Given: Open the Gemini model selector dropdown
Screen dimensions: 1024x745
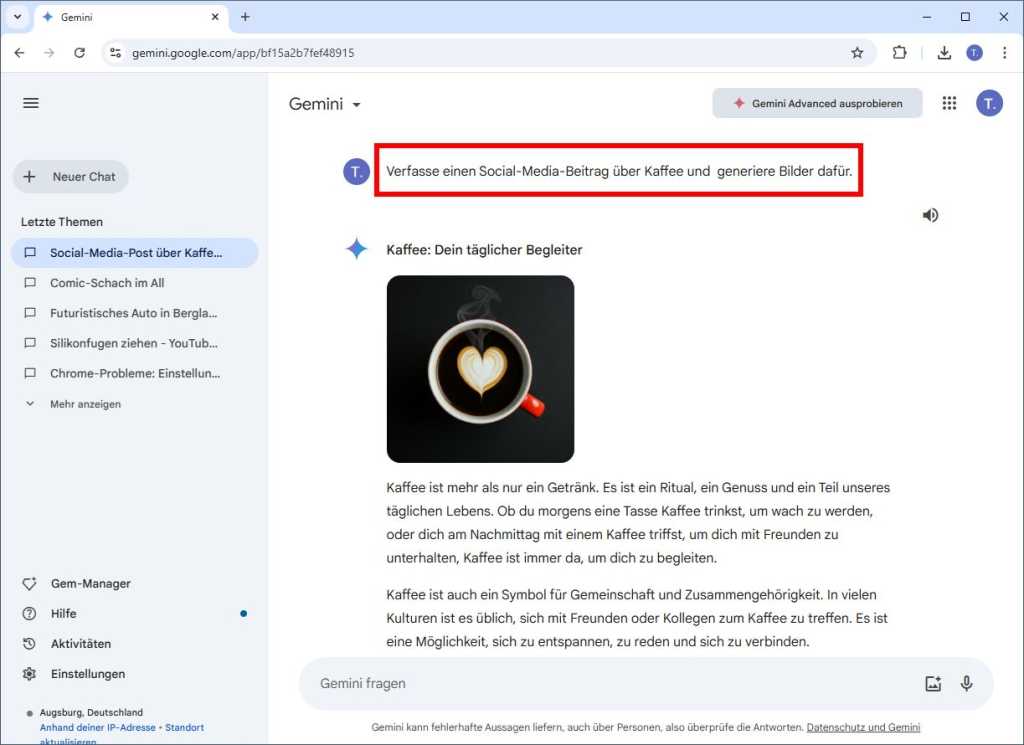Looking at the screenshot, I should point(357,103).
